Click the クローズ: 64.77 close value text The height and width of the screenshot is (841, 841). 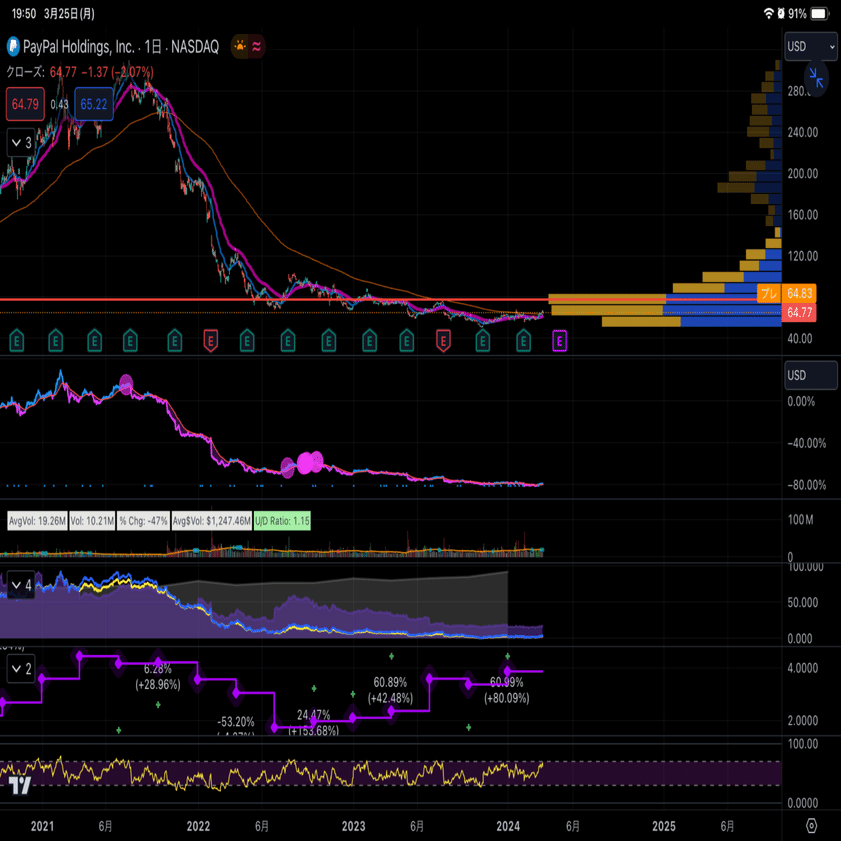(42, 72)
